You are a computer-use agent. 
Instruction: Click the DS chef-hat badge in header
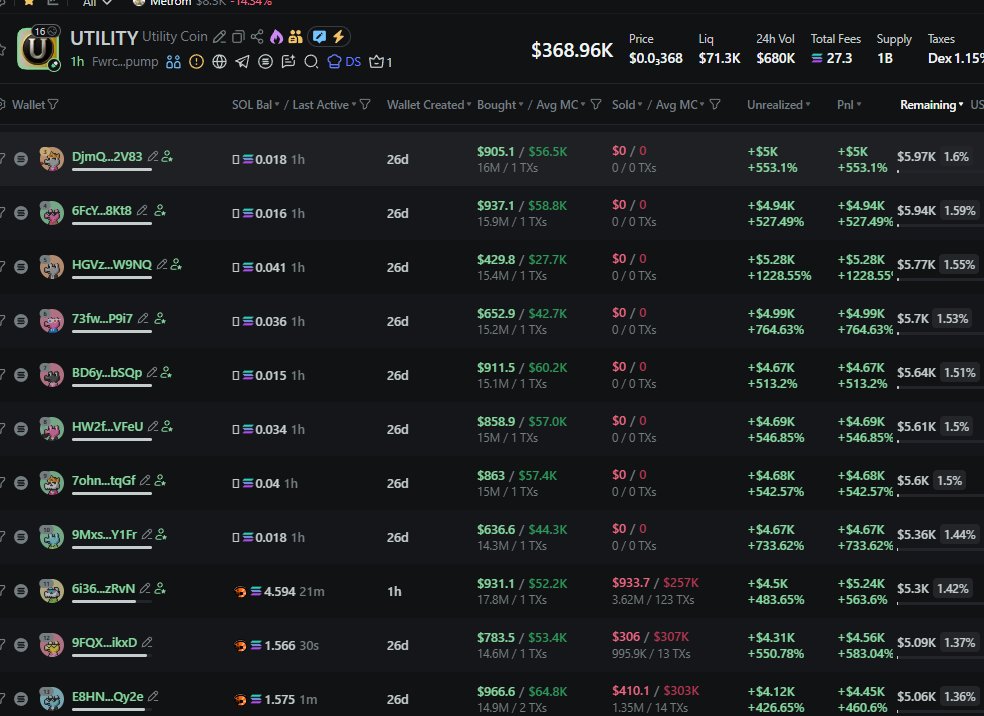pos(345,62)
